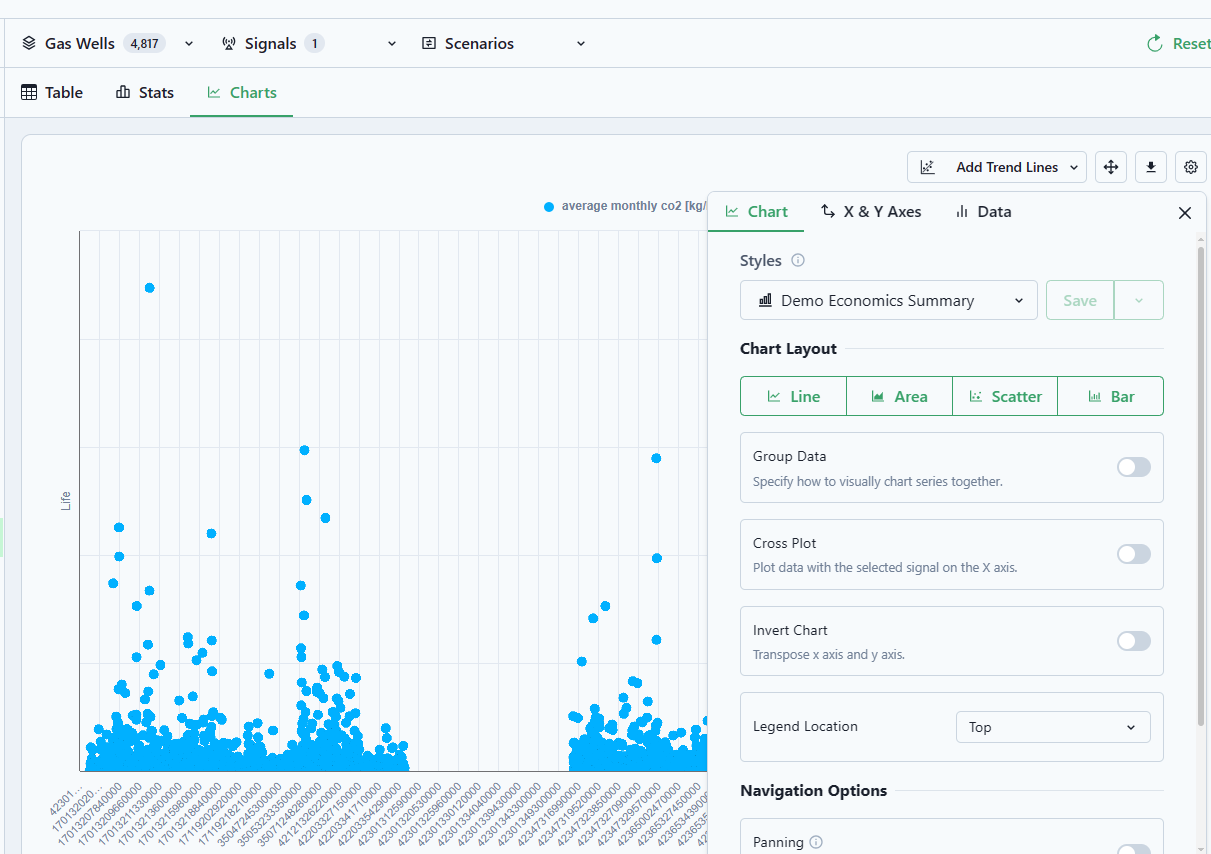
Task: Click the Signals count badge 1
Action: 315,44
